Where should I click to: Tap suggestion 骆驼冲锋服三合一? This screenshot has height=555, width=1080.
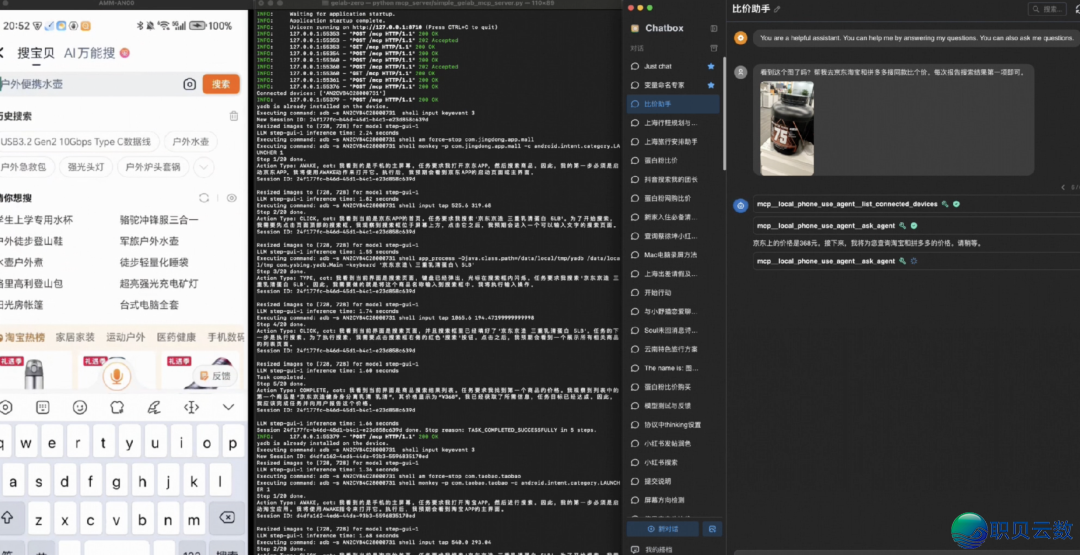[x=159, y=220]
